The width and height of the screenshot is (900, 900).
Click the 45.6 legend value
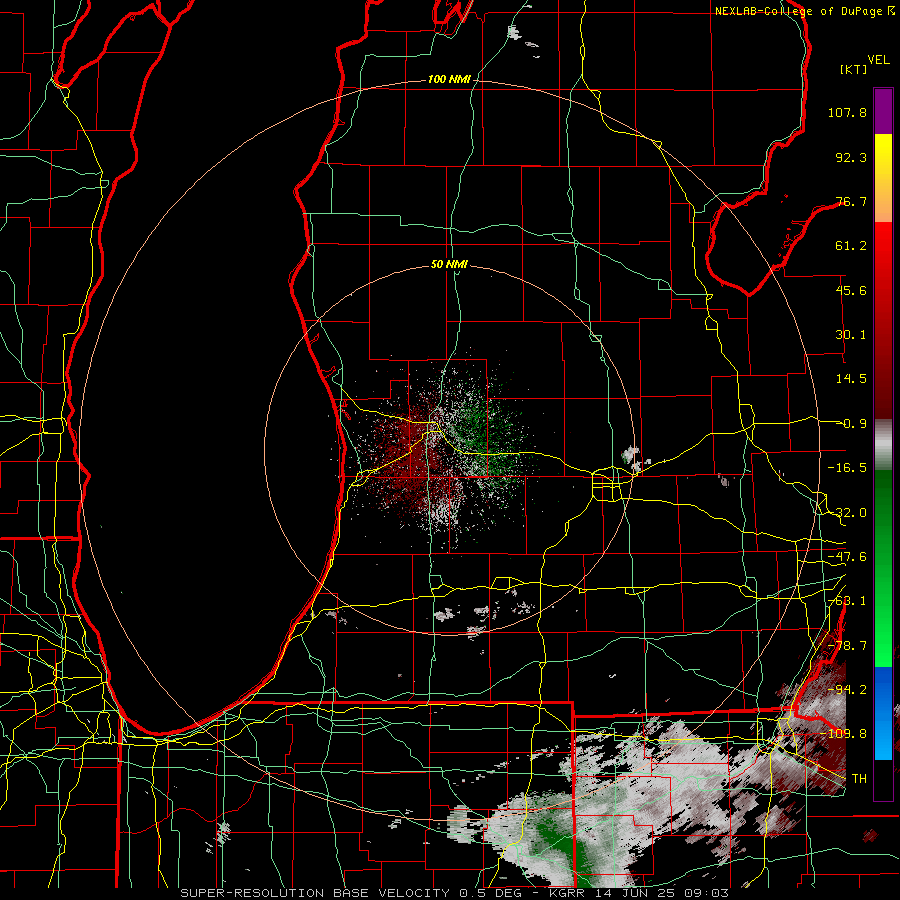pos(851,290)
